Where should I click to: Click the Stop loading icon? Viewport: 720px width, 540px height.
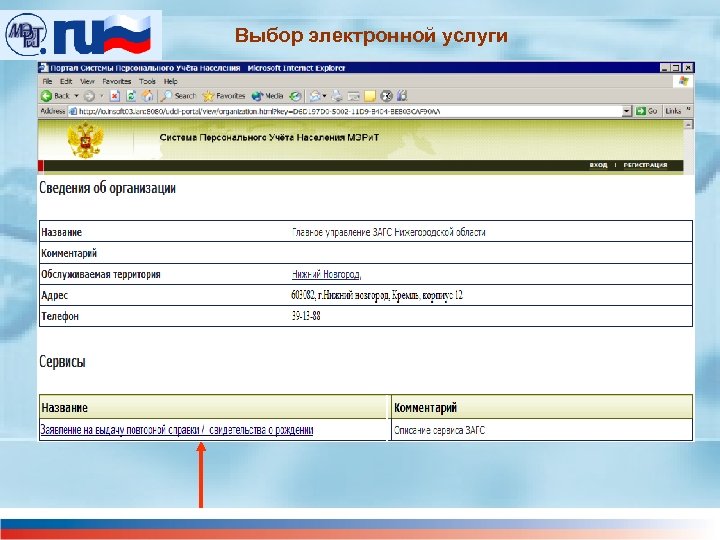coord(115,96)
